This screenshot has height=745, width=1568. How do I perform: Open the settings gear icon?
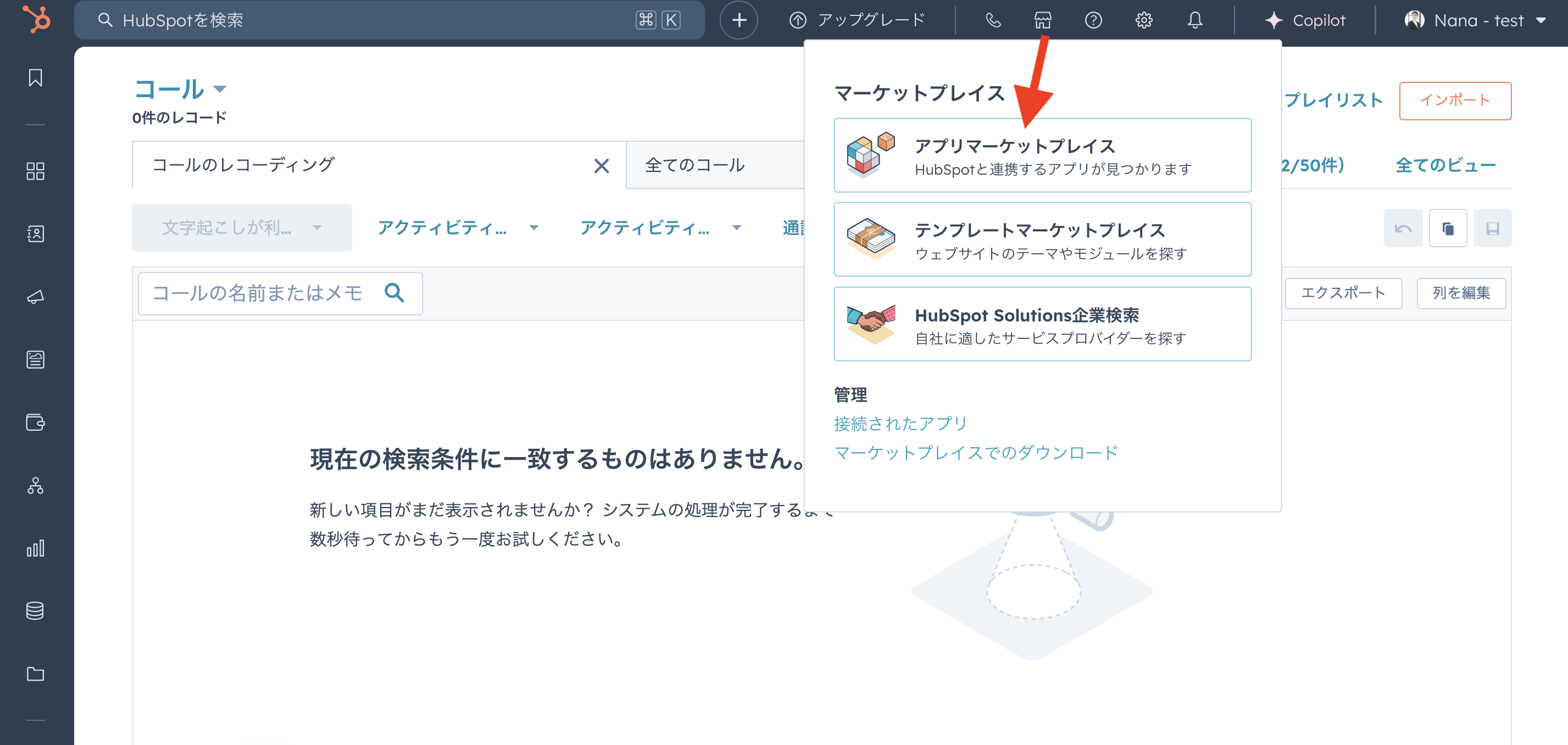(x=1144, y=20)
